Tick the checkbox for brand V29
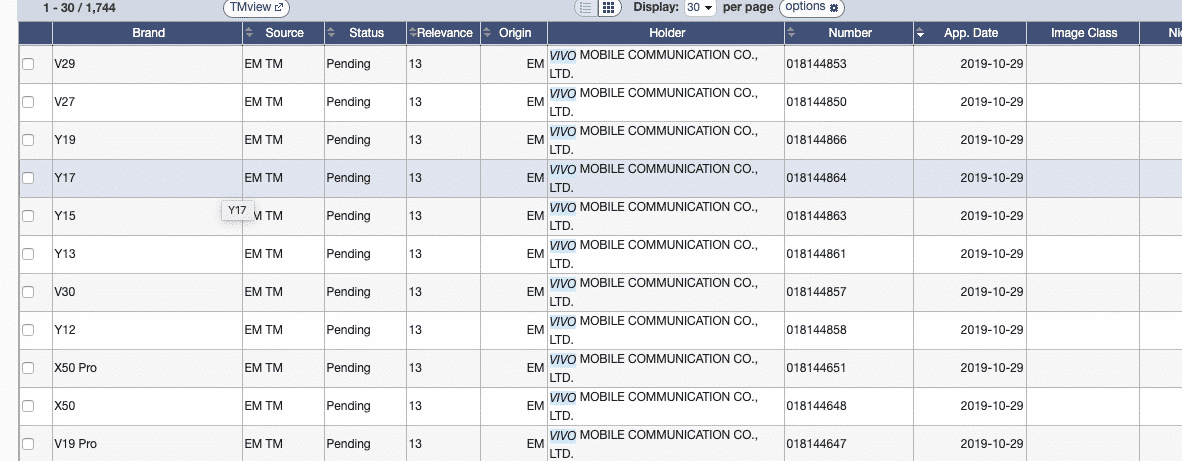The height and width of the screenshot is (461, 1182). point(28,64)
